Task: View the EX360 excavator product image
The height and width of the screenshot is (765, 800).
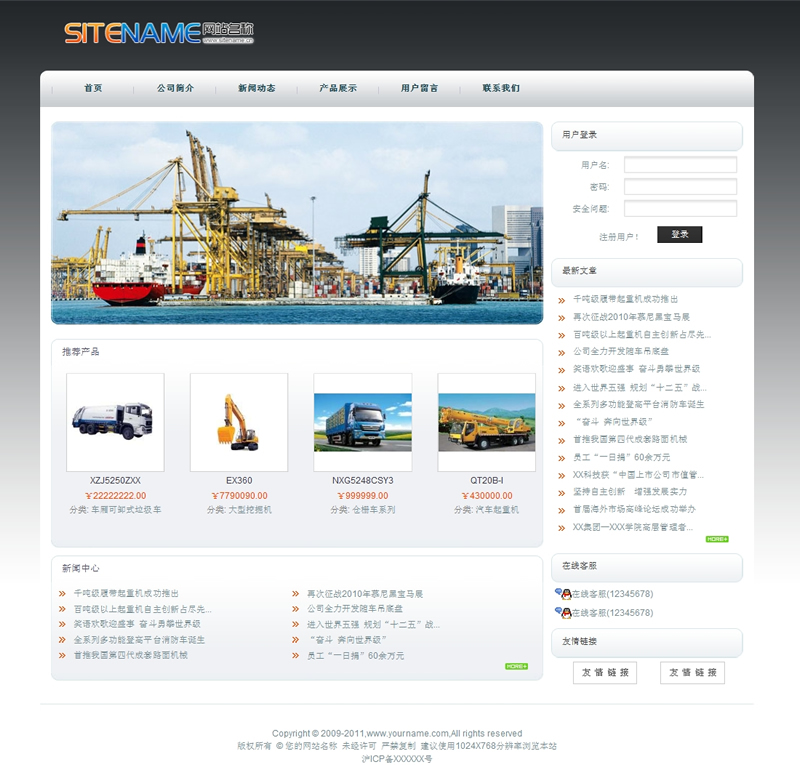Action: point(238,422)
